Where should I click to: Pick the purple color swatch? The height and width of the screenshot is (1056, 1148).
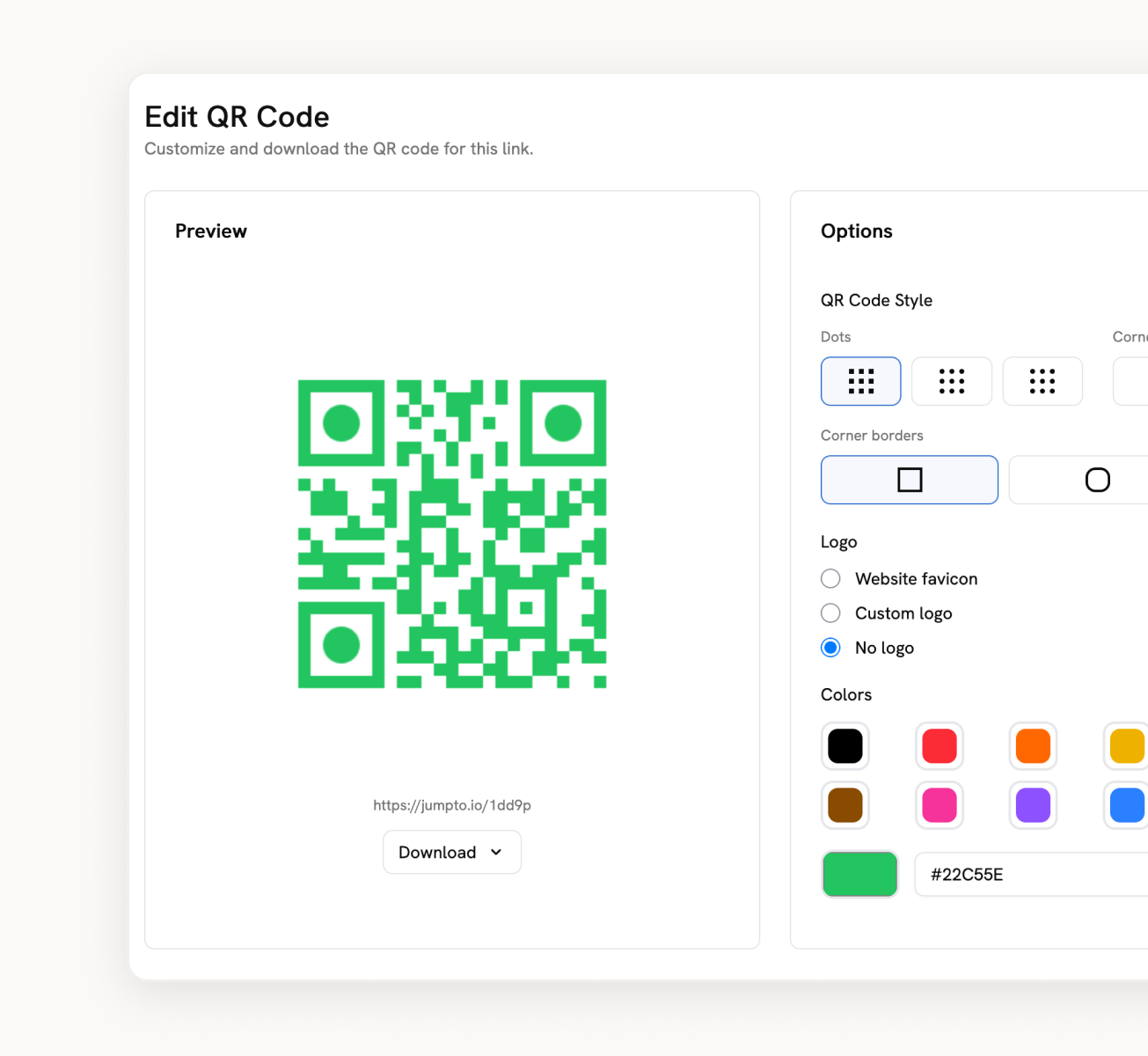point(1033,805)
